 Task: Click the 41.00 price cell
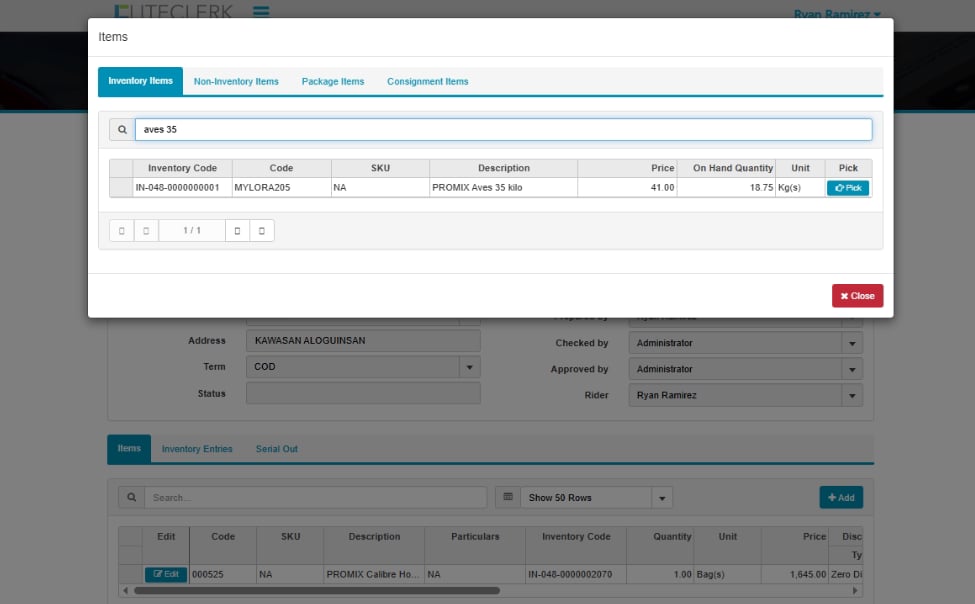[627, 188]
